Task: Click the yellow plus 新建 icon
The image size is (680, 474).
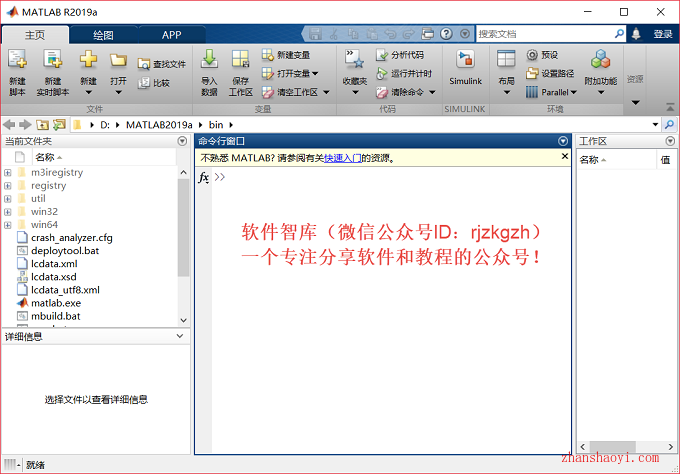Action: point(88,59)
